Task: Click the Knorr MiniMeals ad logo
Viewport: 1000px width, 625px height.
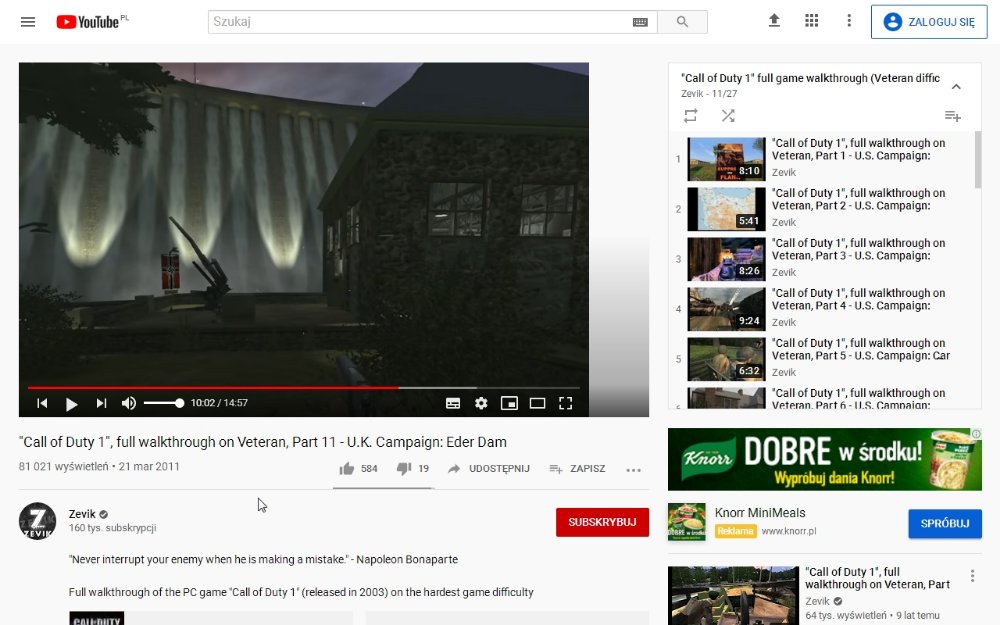Action: pos(687,522)
